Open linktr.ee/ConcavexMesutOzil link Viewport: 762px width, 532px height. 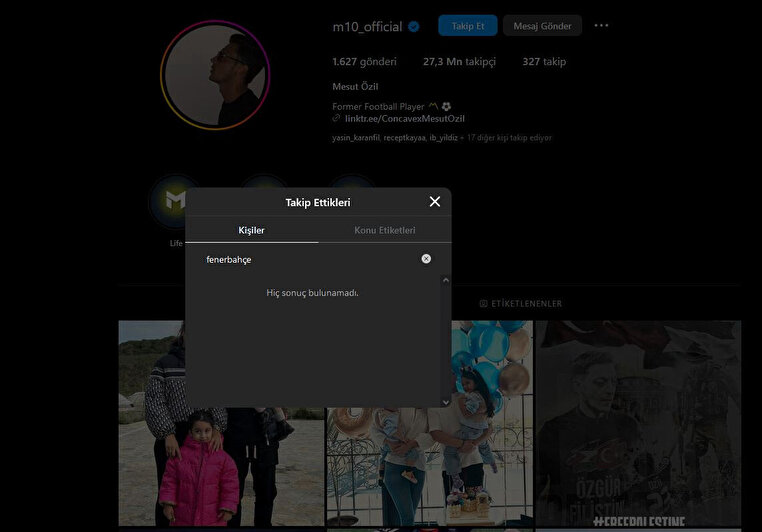point(404,119)
